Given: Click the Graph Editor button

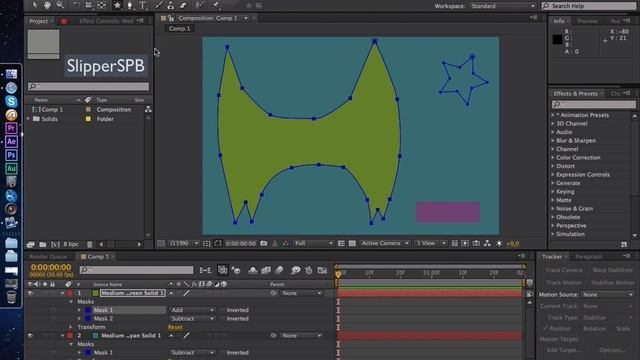Looking at the screenshot, I should coord(322,270).
